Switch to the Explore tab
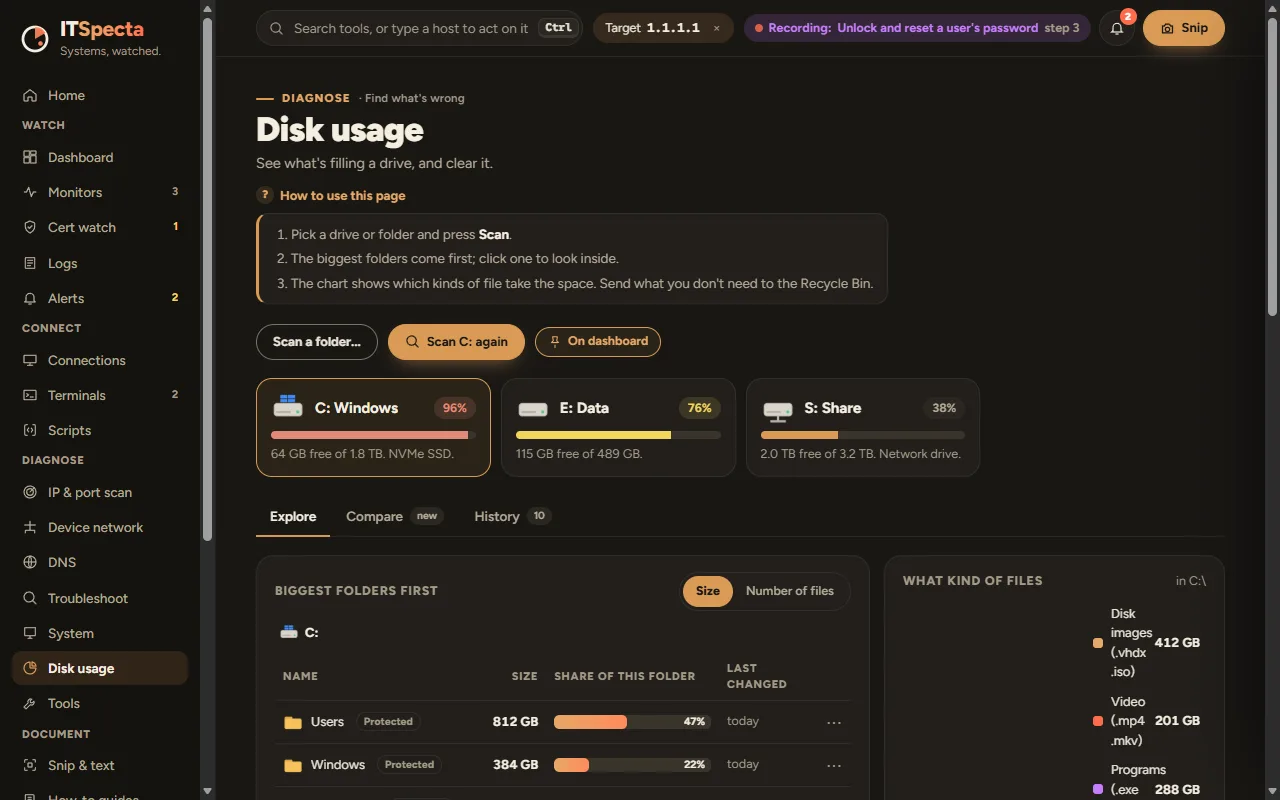Viewport: 1280px width, 800px height. click(x=293, y=516)
